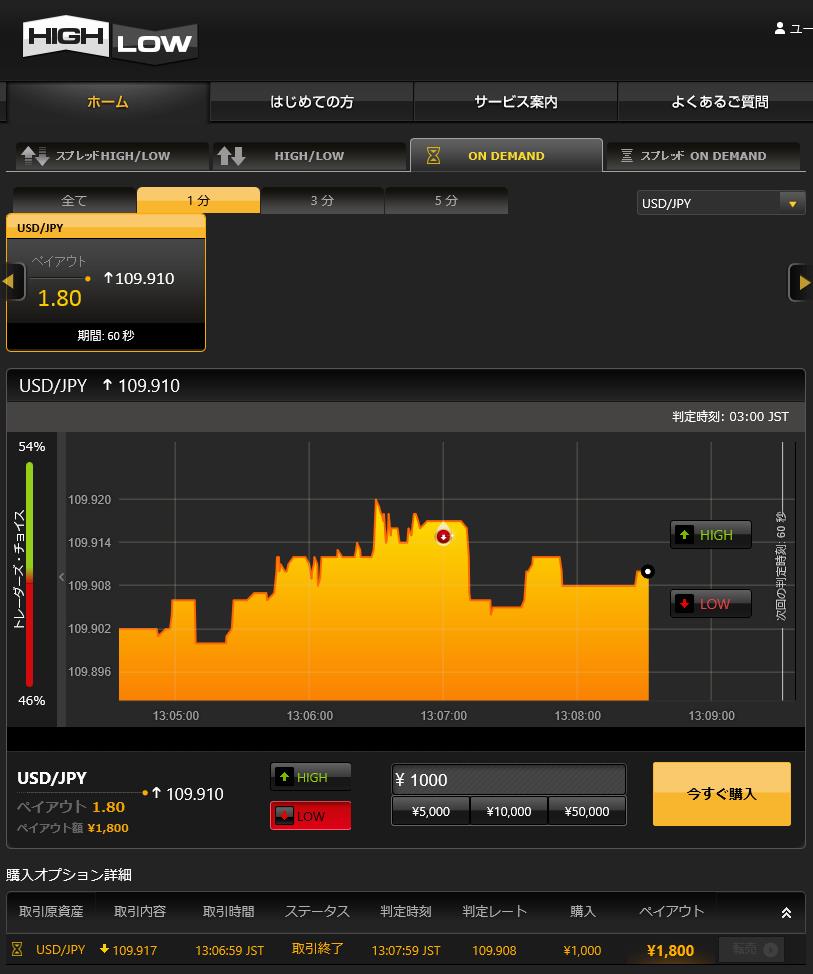Screen dimensions: 813x974
Task: Open the はじめての方 tab
Action: (311, 102)
